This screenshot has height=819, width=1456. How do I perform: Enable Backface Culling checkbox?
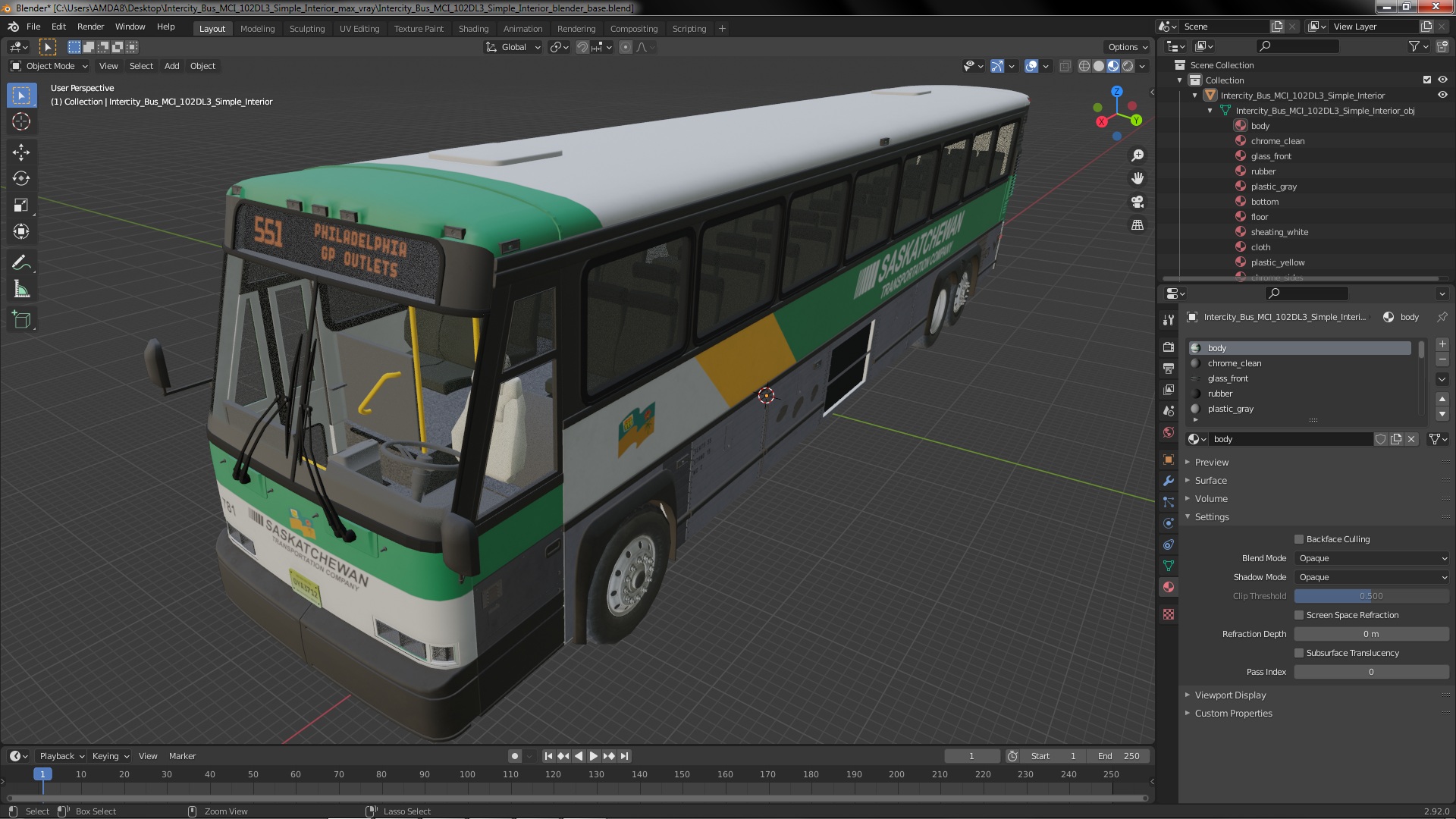[x=1299, y=539]
